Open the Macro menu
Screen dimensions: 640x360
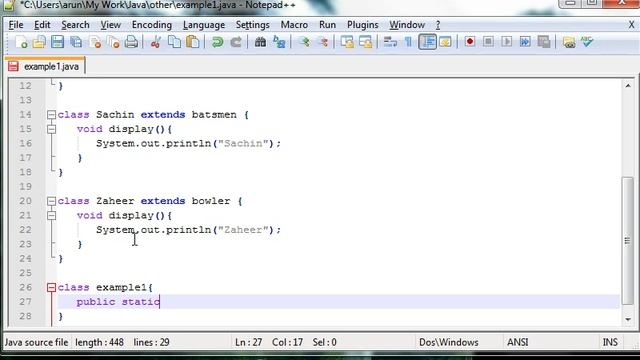click(294, 25)
